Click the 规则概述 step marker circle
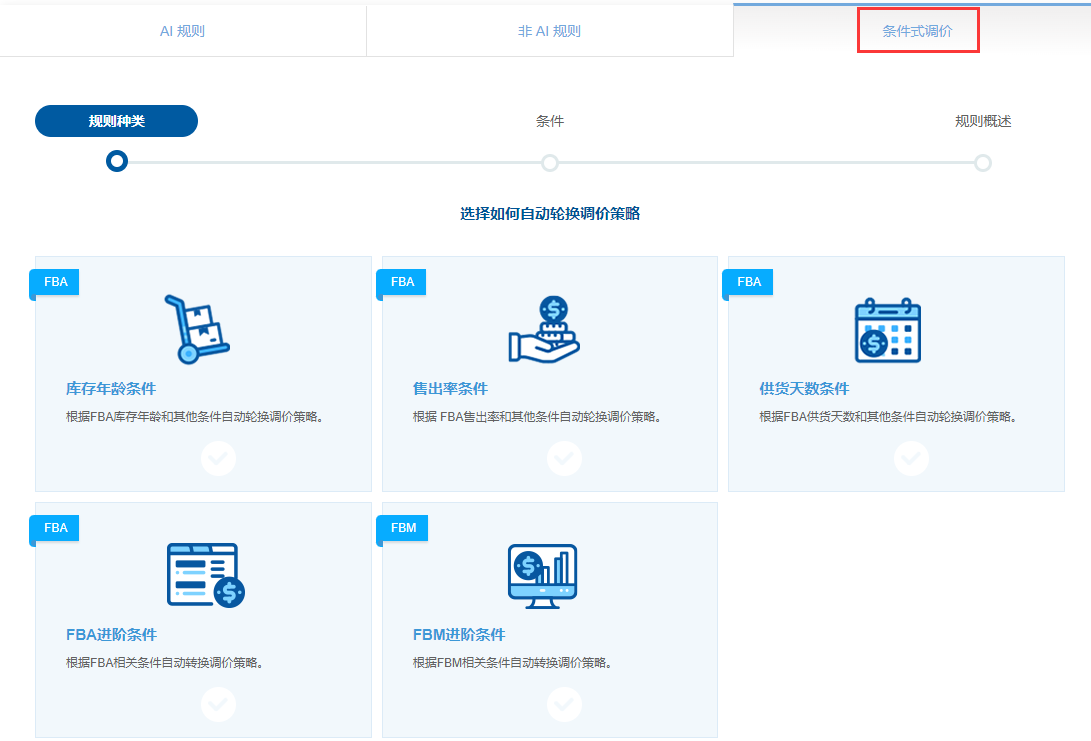This screenshot has width=1091, height=741. tap(982, 163)
